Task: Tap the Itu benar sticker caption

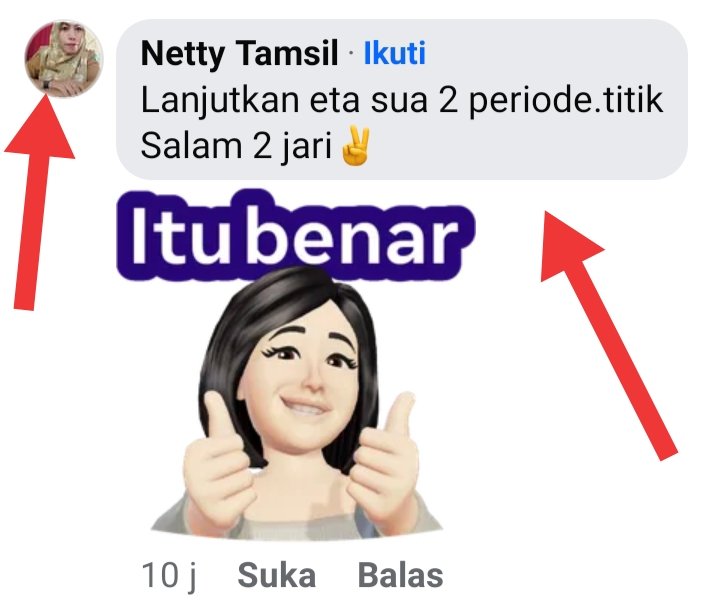Action: [x=296, y=235]
